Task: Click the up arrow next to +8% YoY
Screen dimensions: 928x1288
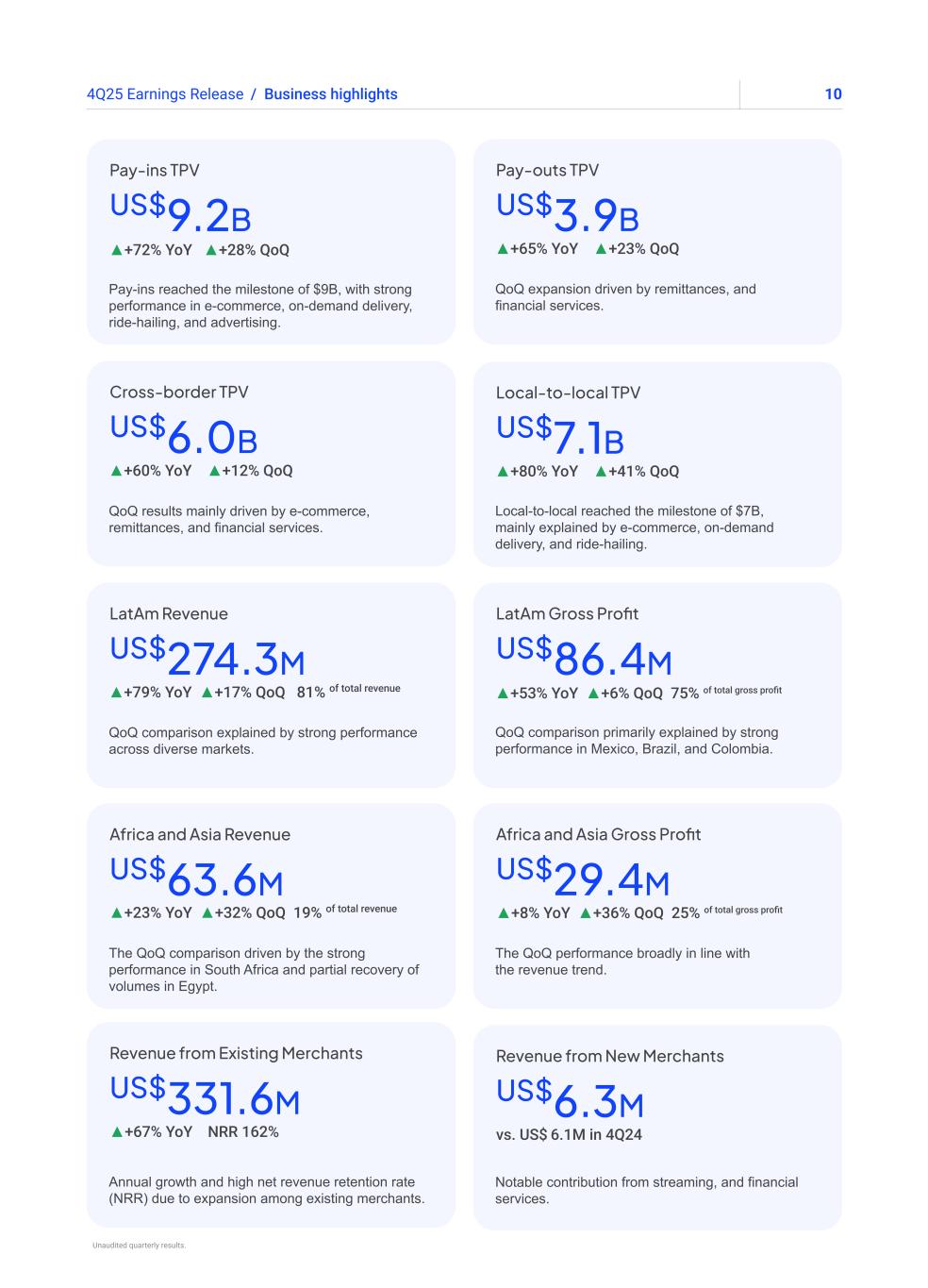Action: [503, 913]
